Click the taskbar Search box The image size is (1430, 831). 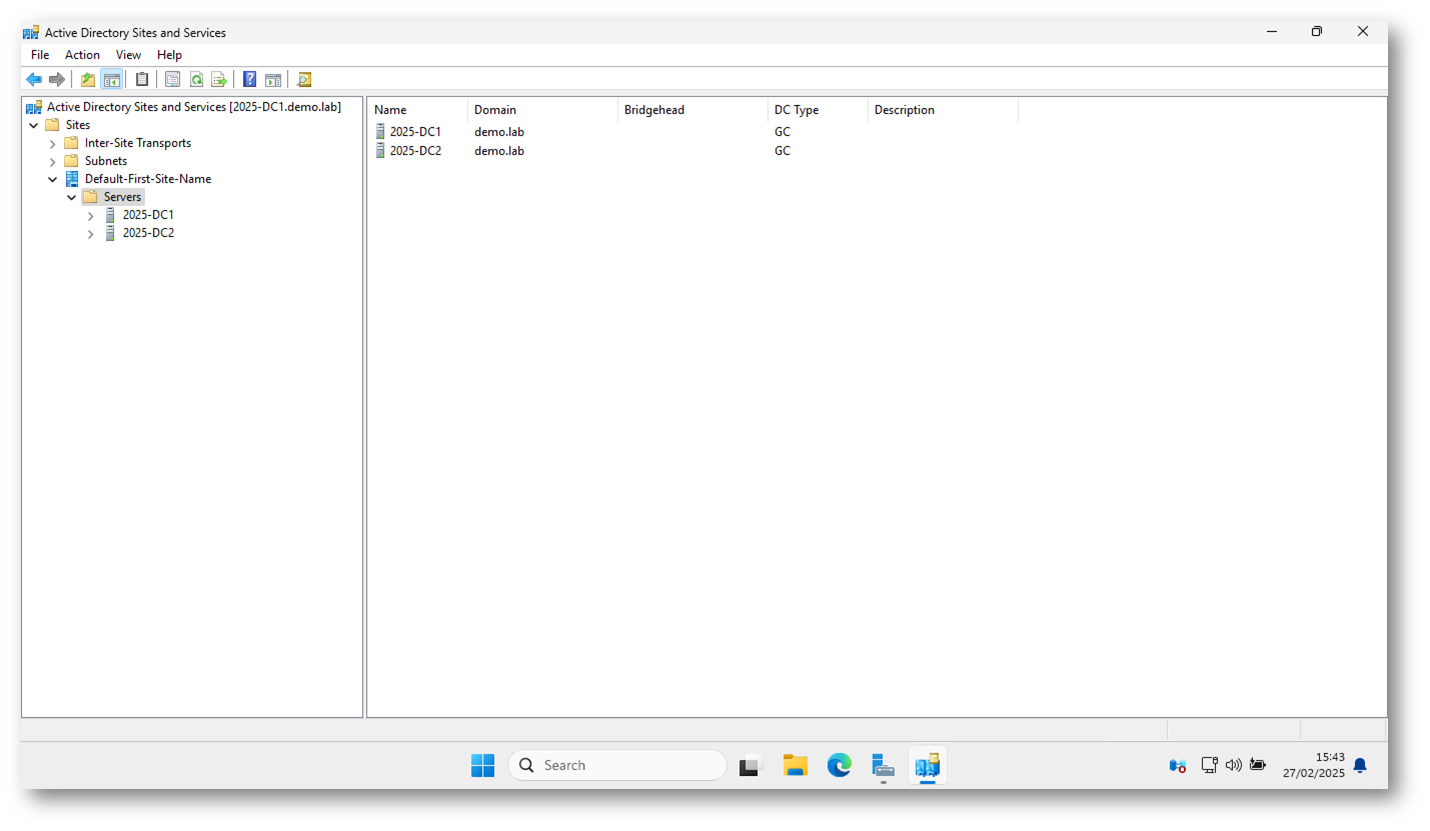click(617, 766)
